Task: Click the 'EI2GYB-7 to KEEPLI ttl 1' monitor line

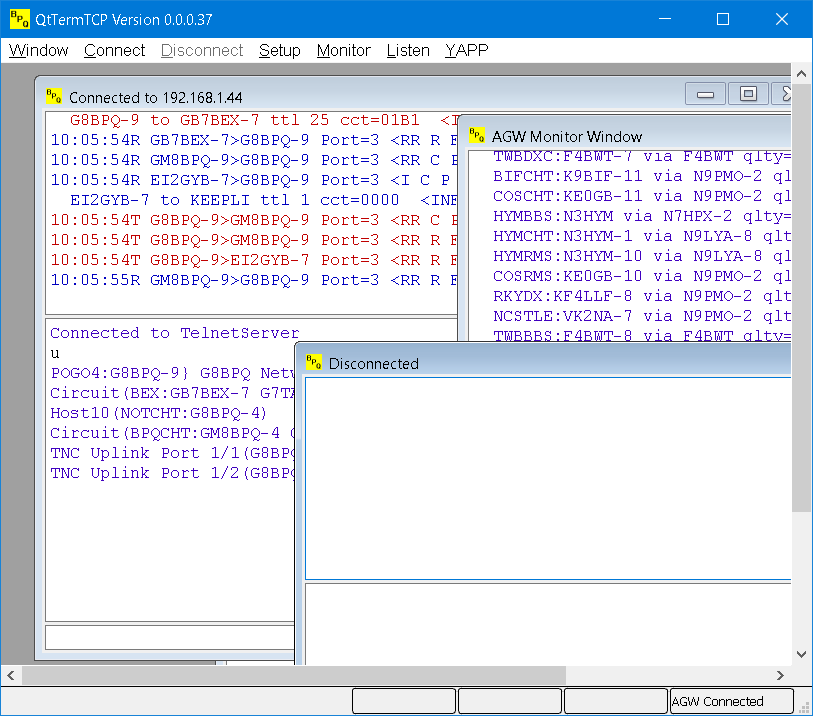Action: coord(263,200)
